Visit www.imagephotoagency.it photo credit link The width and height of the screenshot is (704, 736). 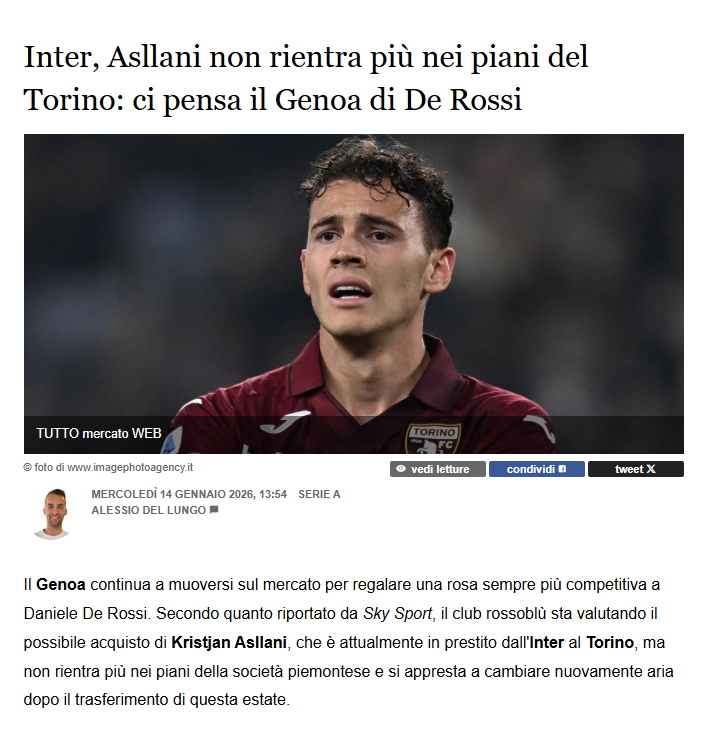coord(130,468)
